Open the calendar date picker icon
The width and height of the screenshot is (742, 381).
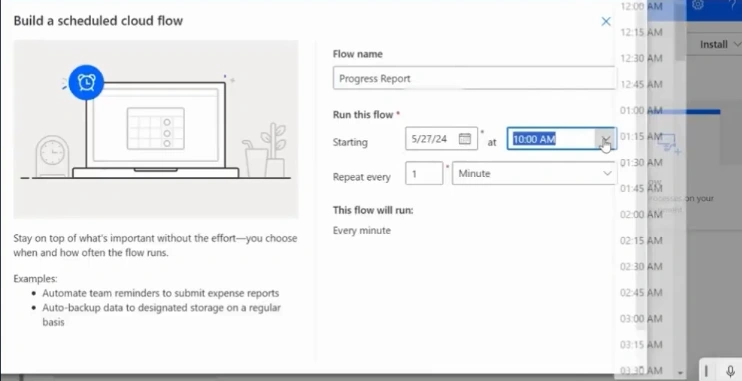pyautogui.click(x=465, y=138)
